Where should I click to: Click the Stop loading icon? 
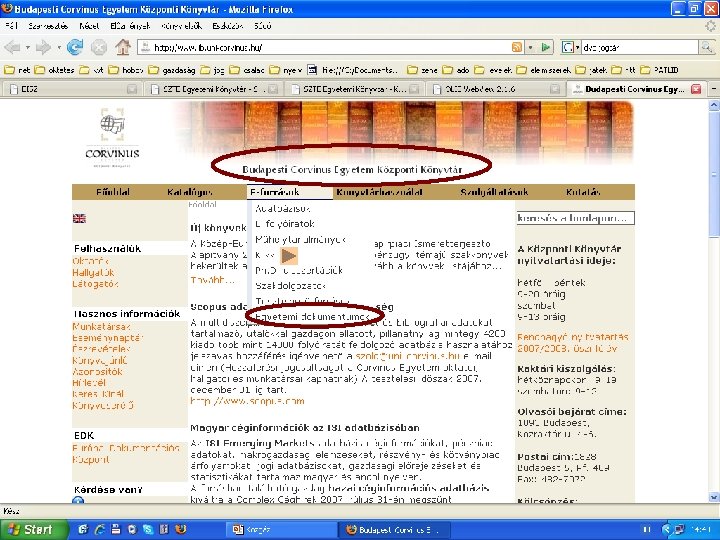click(98, 47)
